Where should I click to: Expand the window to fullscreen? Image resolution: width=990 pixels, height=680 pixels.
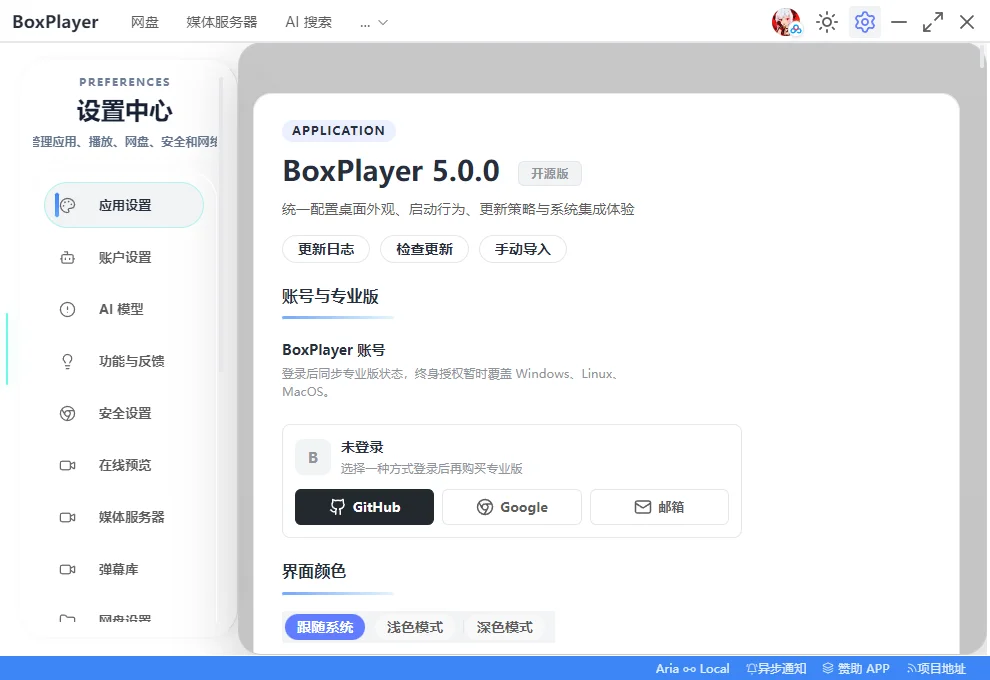click(x=933, y=22)
